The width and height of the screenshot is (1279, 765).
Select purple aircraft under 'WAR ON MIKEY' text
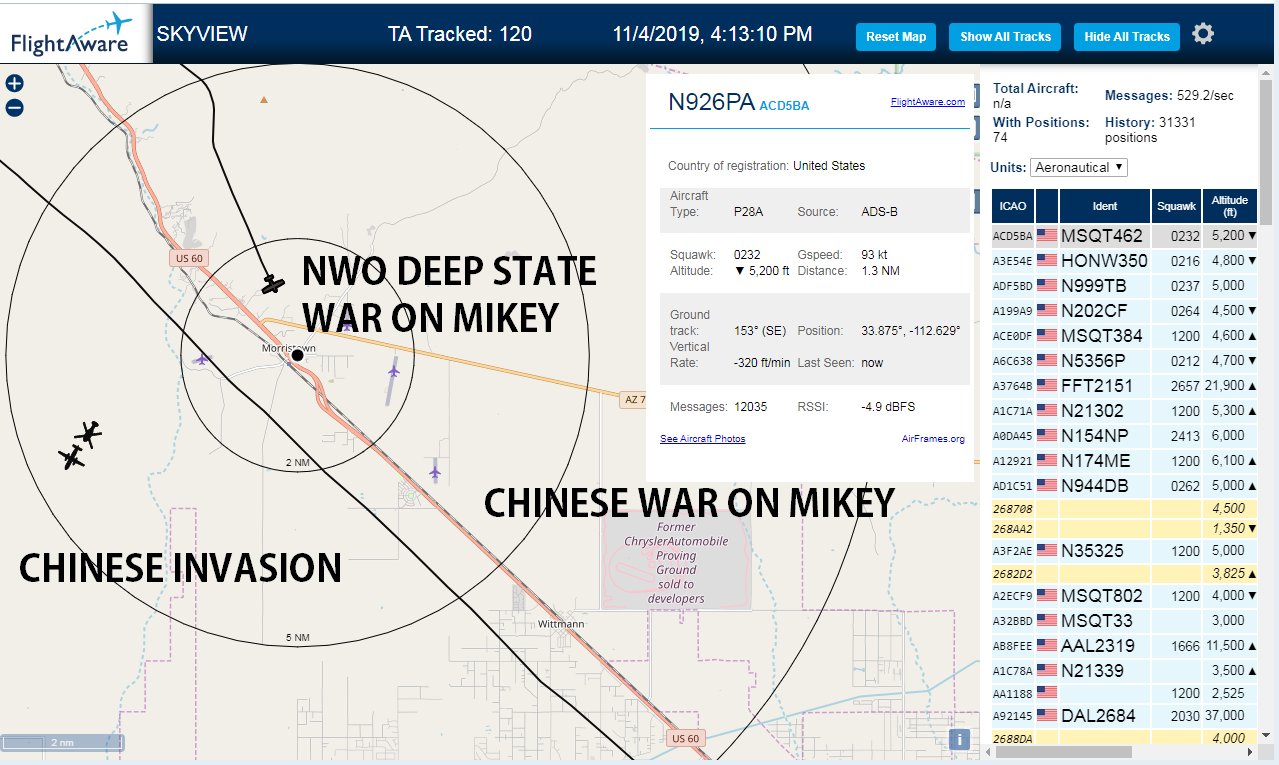click(346, 325)
